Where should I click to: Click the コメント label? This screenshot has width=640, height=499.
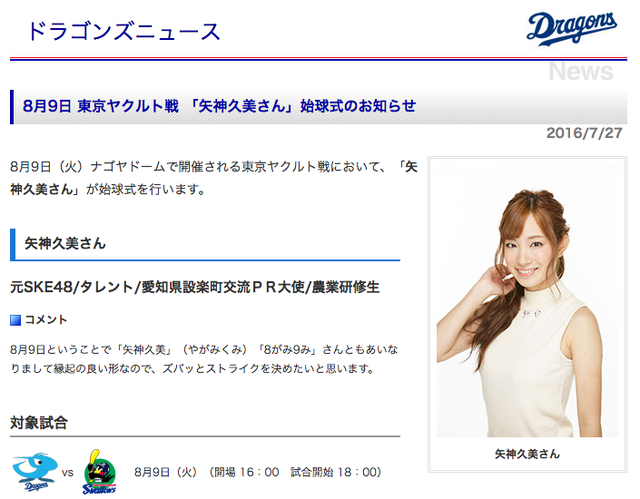tap(46, 319)
